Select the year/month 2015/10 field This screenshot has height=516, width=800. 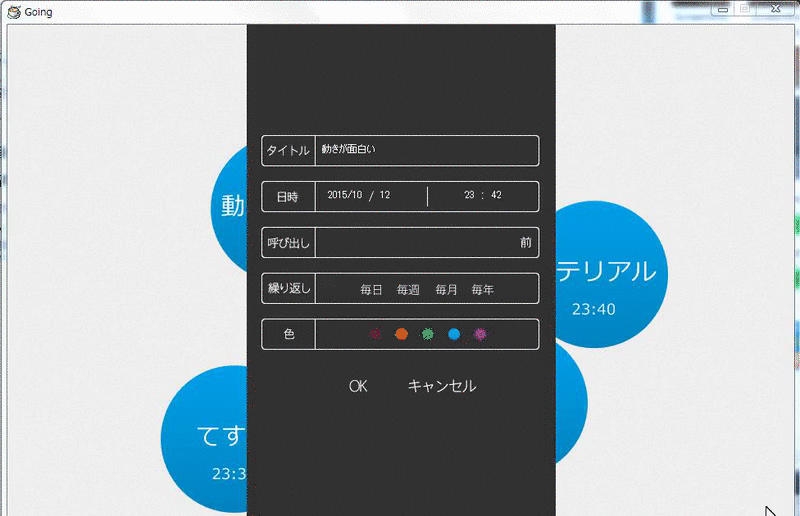tap(344, 195)
